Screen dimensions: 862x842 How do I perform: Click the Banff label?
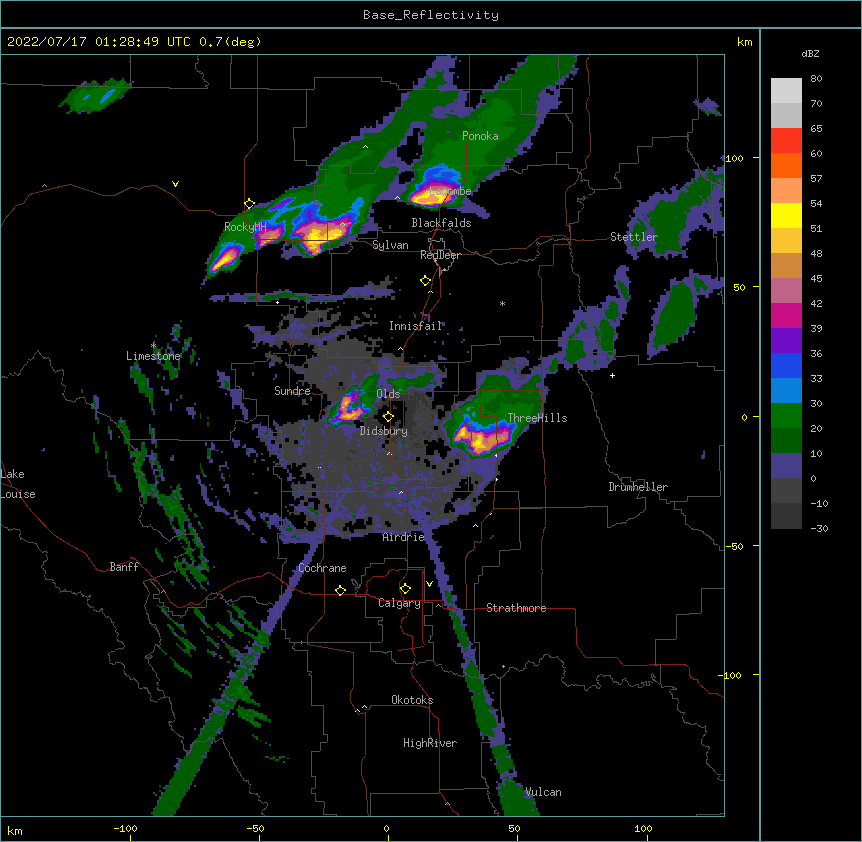[x=124, y=567]
